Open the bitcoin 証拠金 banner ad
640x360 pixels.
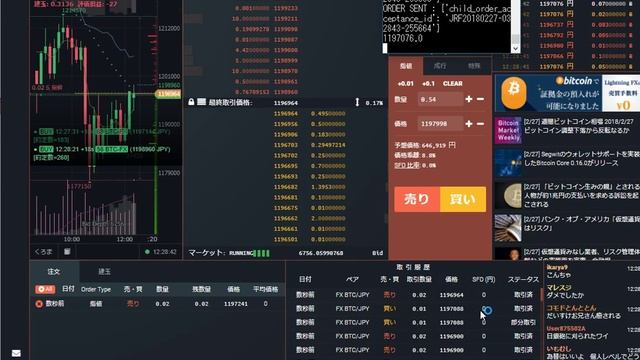(x=567, y=93)
